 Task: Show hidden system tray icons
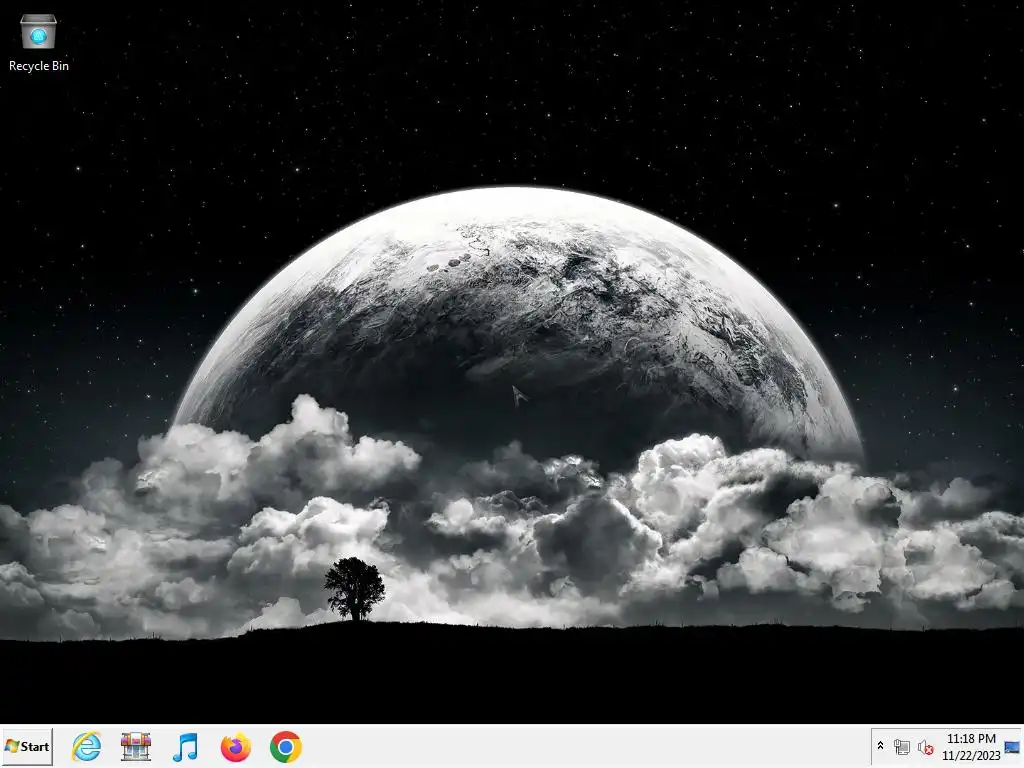[x=880, y=745]
